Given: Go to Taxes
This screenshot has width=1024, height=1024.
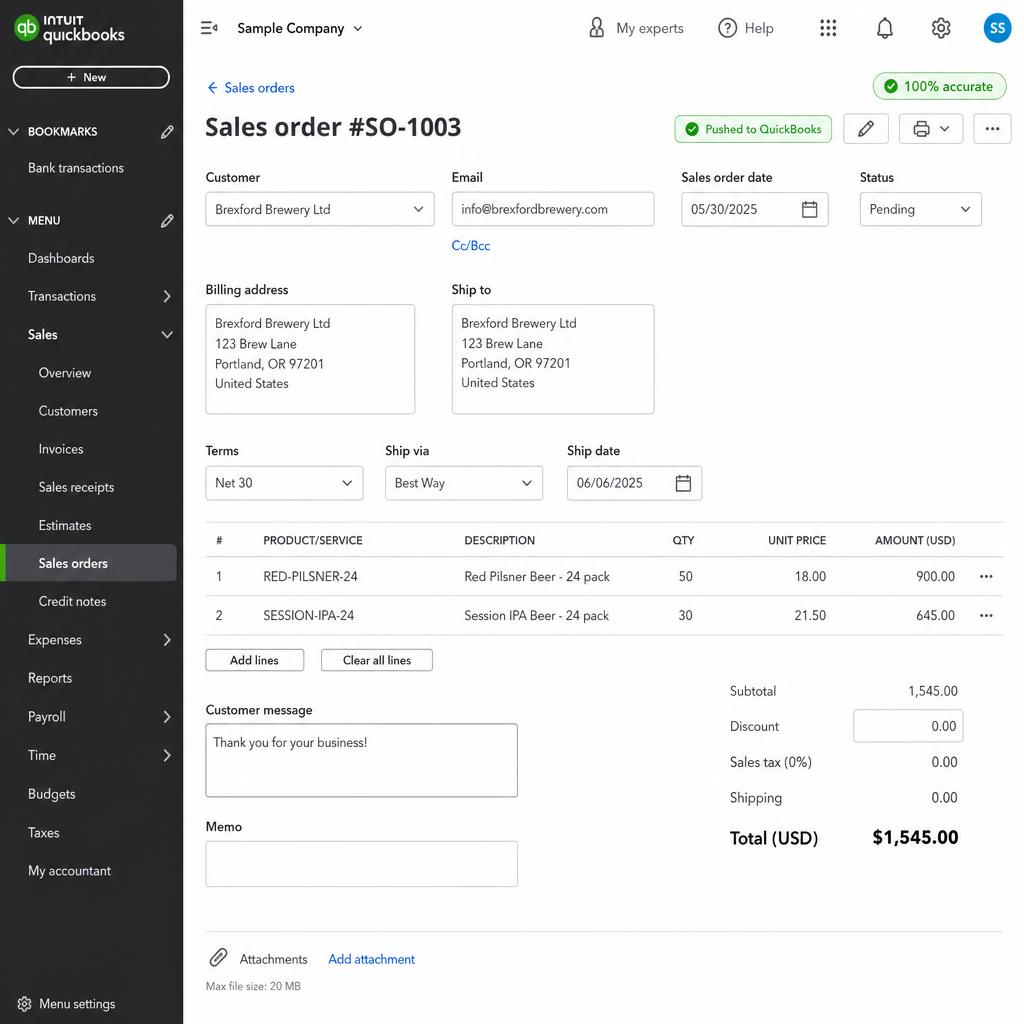Looking at the screenshot, I should pyautogui.click(x=44, y=833).
